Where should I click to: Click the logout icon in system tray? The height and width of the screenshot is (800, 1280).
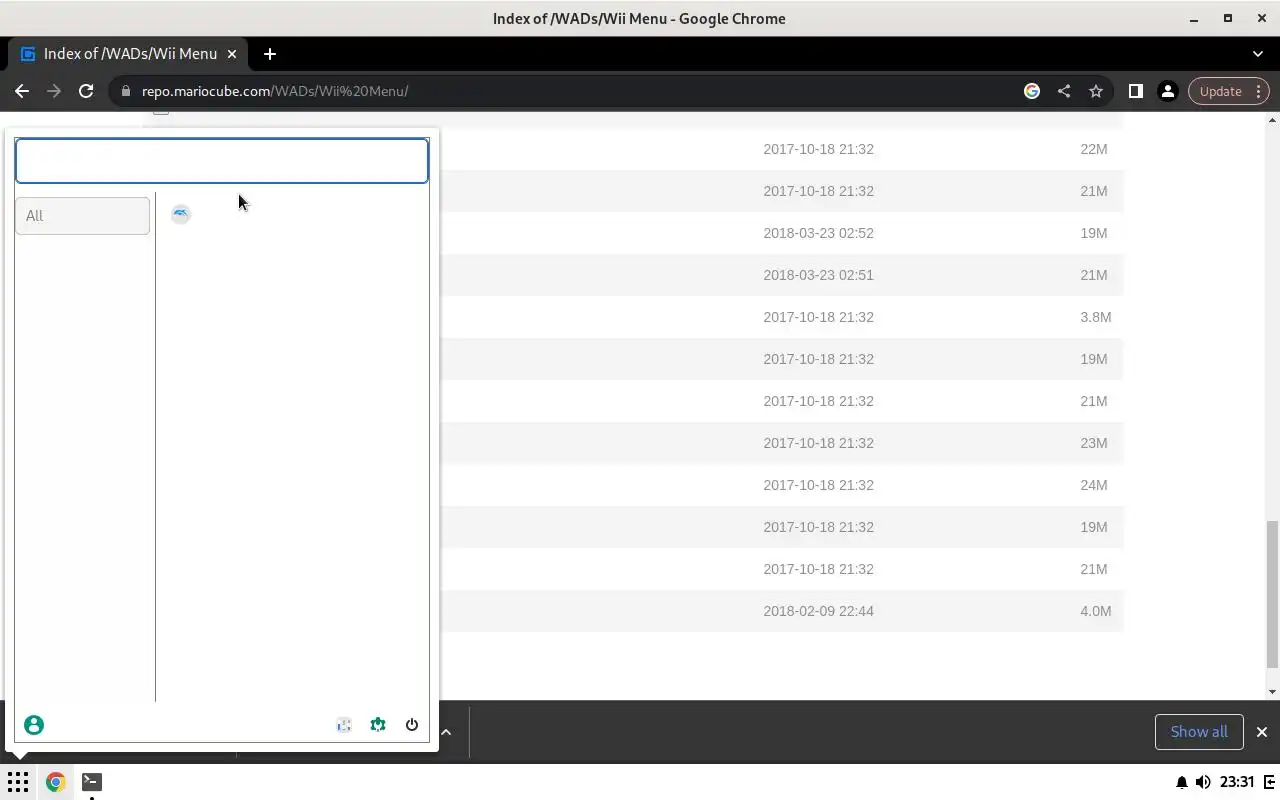click(1268, 782)
